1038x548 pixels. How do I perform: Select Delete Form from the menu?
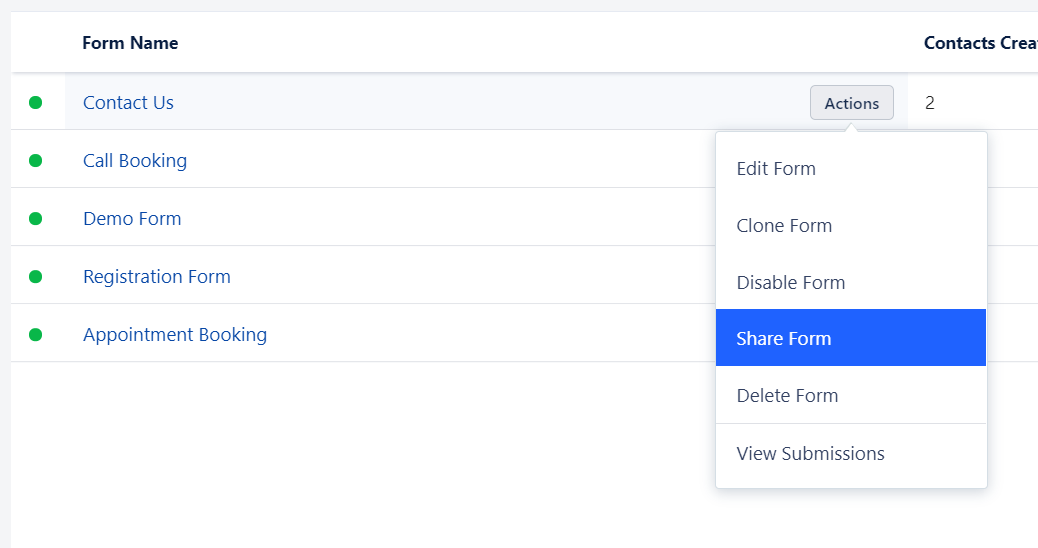coord(851,395)
